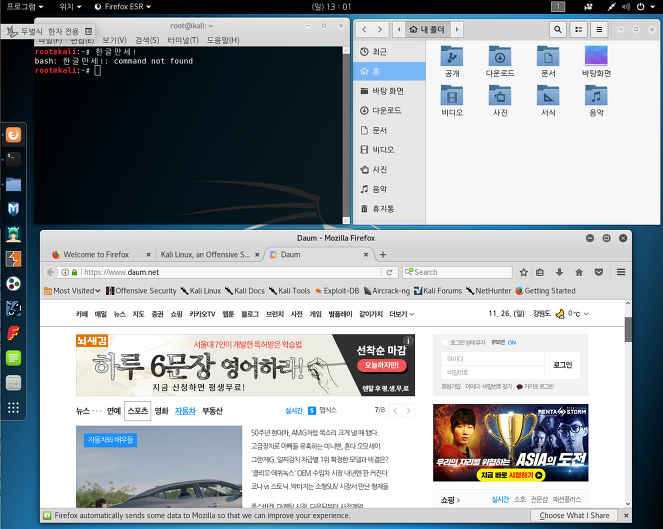This screenshot has height=529, width=663.
Task: Go forward in the file manager
Action: pyautogui.click(x=380, y=30)
